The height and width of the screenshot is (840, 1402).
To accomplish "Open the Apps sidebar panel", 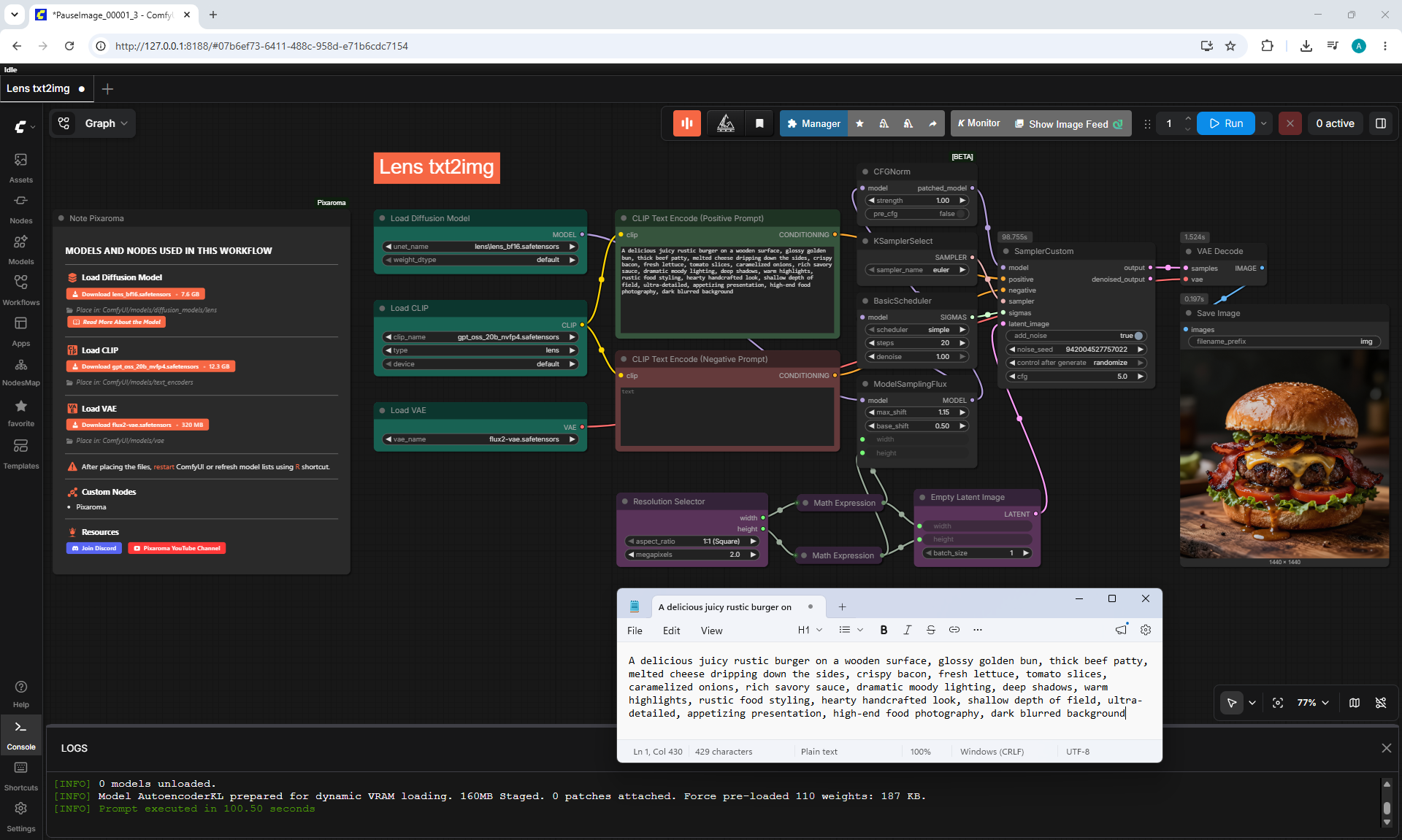I will (20, 331).
